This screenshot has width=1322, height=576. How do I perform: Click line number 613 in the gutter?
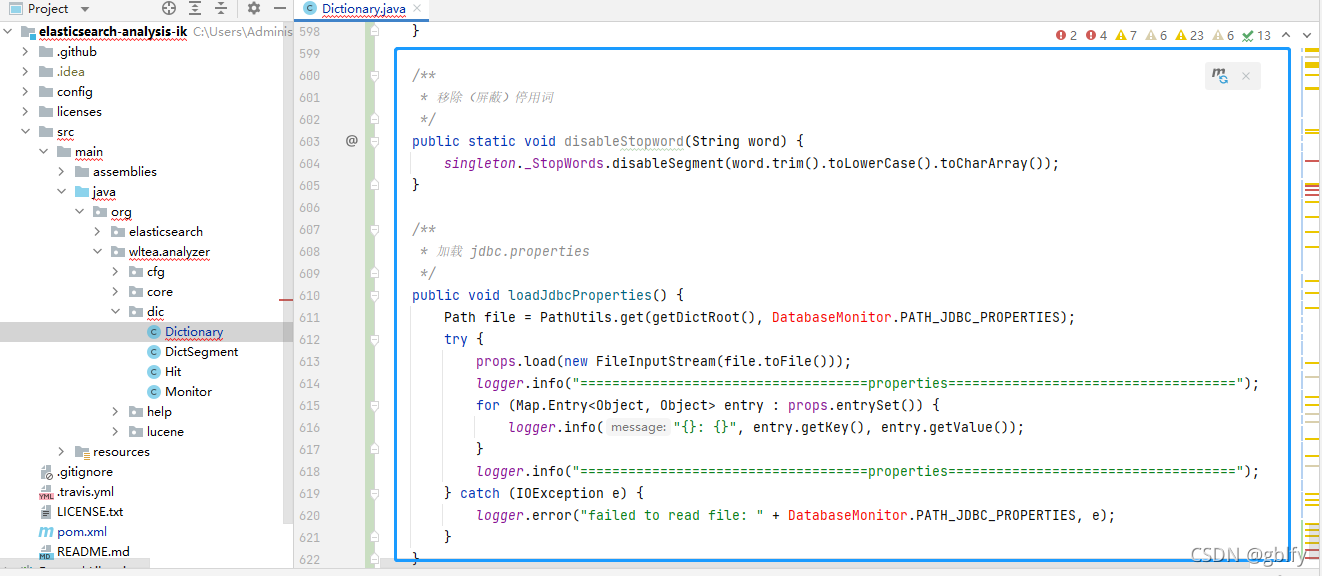tap(308, 361)
